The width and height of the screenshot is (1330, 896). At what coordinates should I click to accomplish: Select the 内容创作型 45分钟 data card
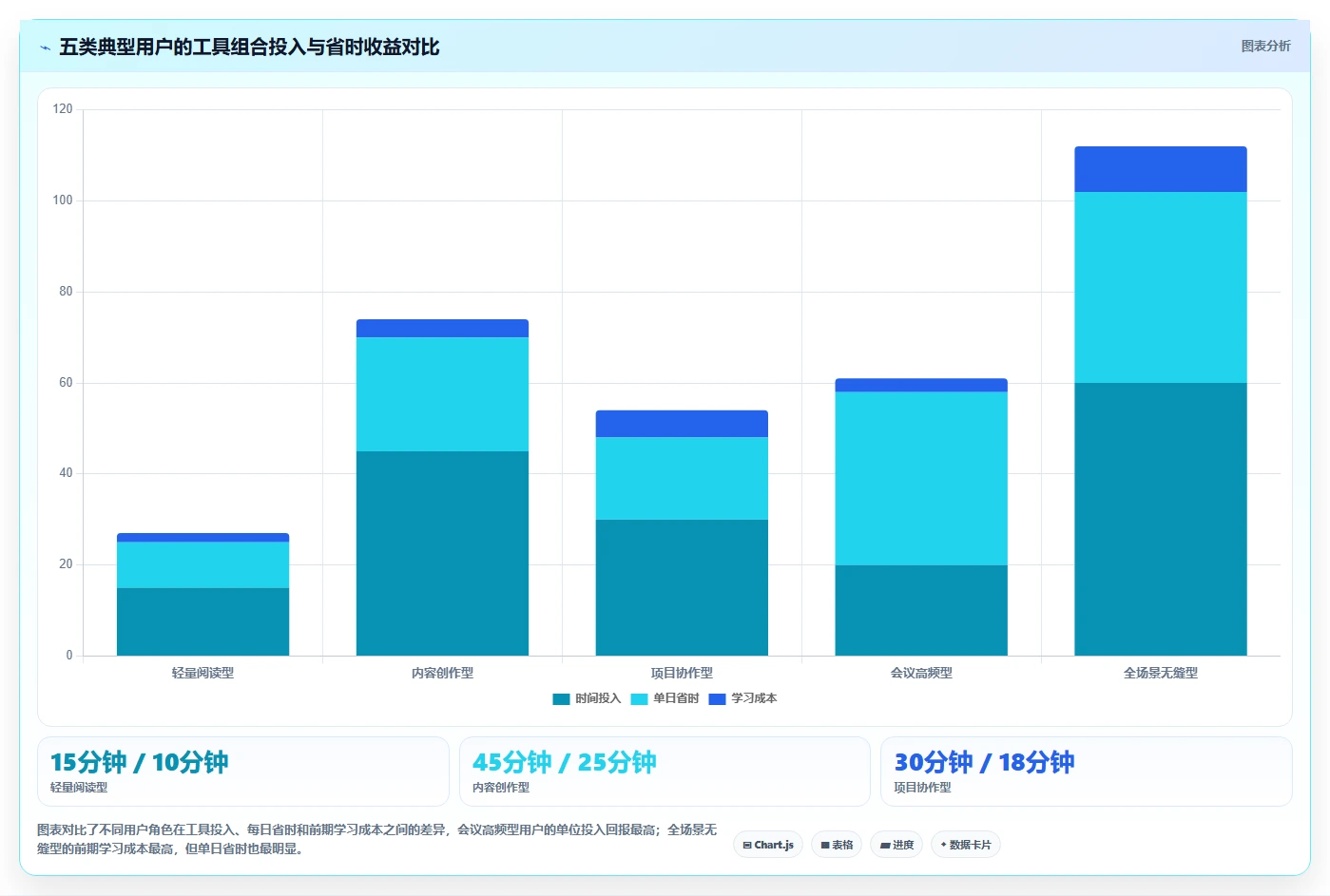click(665, 772)
